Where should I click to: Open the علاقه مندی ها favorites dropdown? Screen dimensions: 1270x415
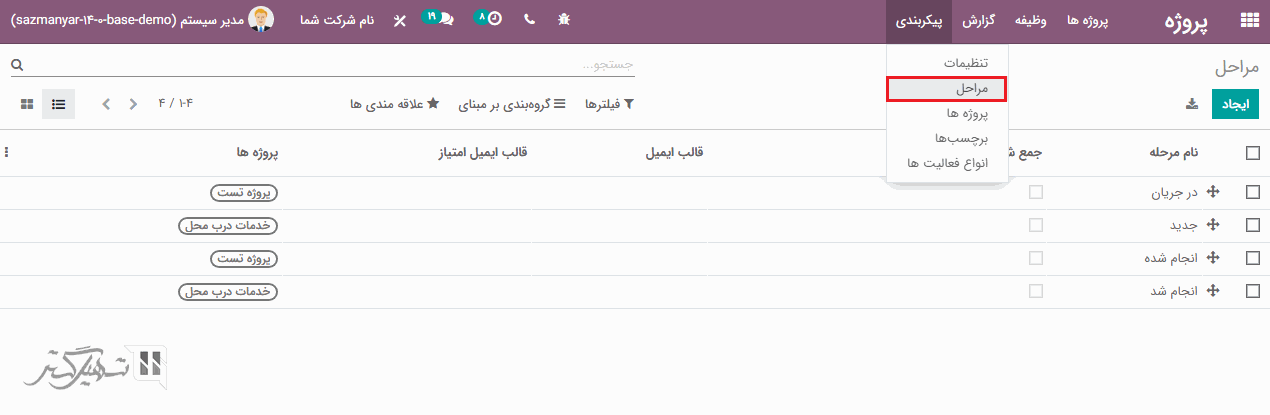[394, 104]
